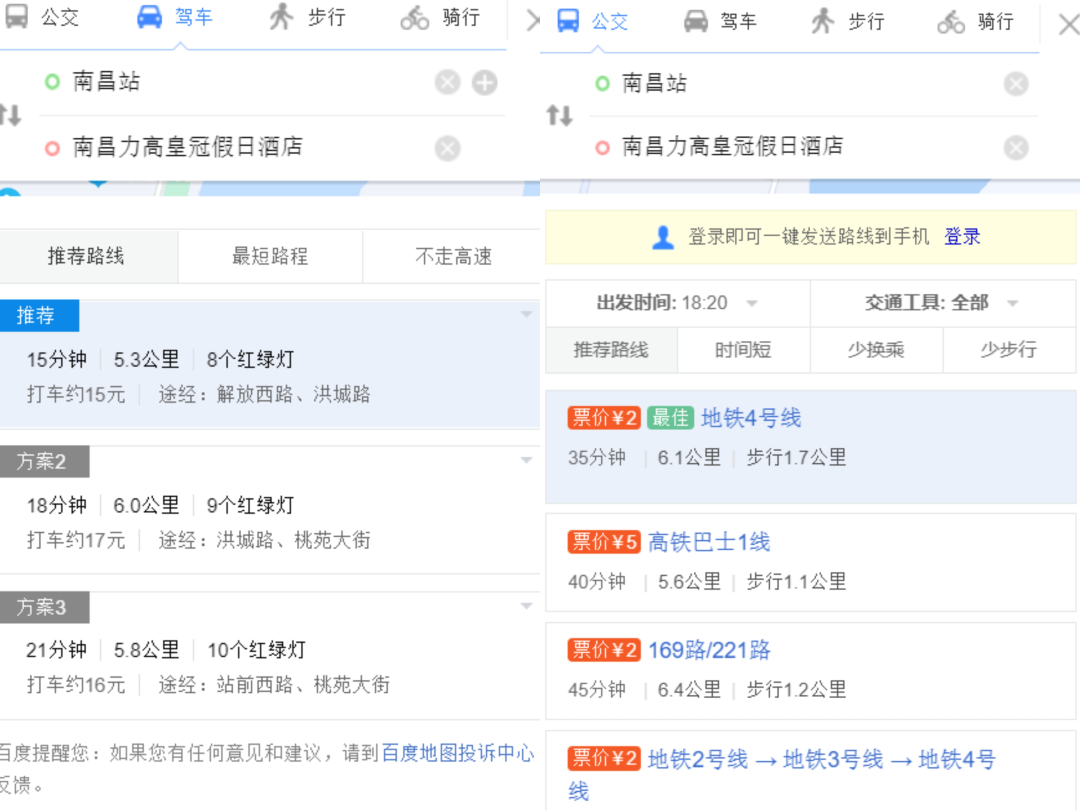Screen dimensions: 1080x810
Task: Select 步行 walking tab in left panel
Action: pos(307,17)
